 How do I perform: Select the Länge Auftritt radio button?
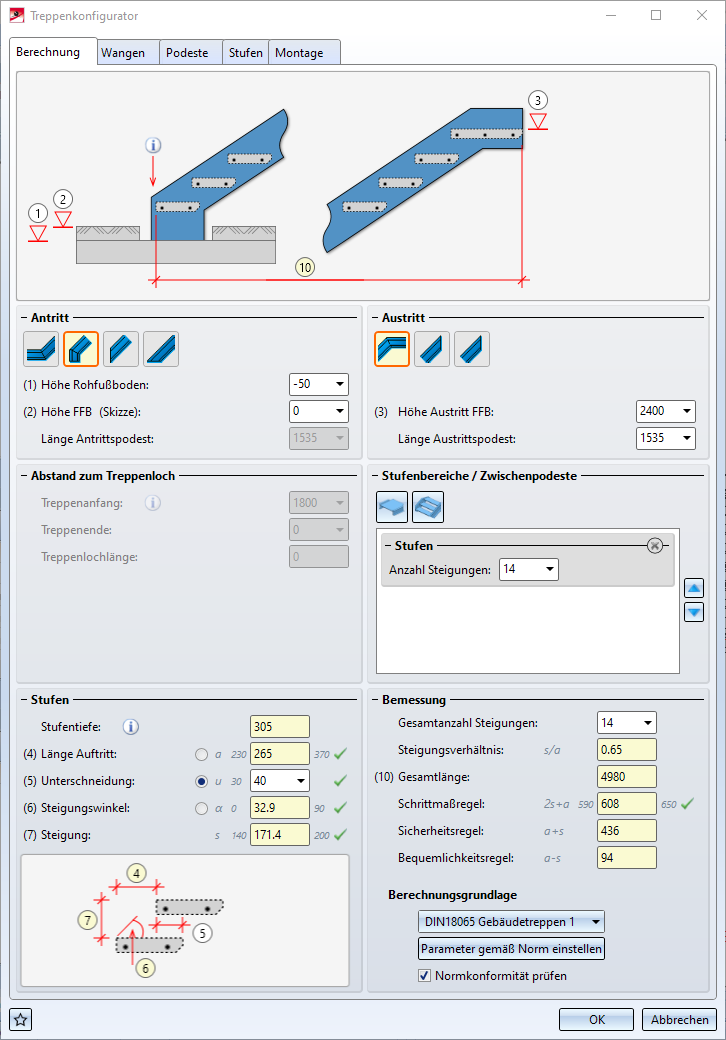coord(202,754)
